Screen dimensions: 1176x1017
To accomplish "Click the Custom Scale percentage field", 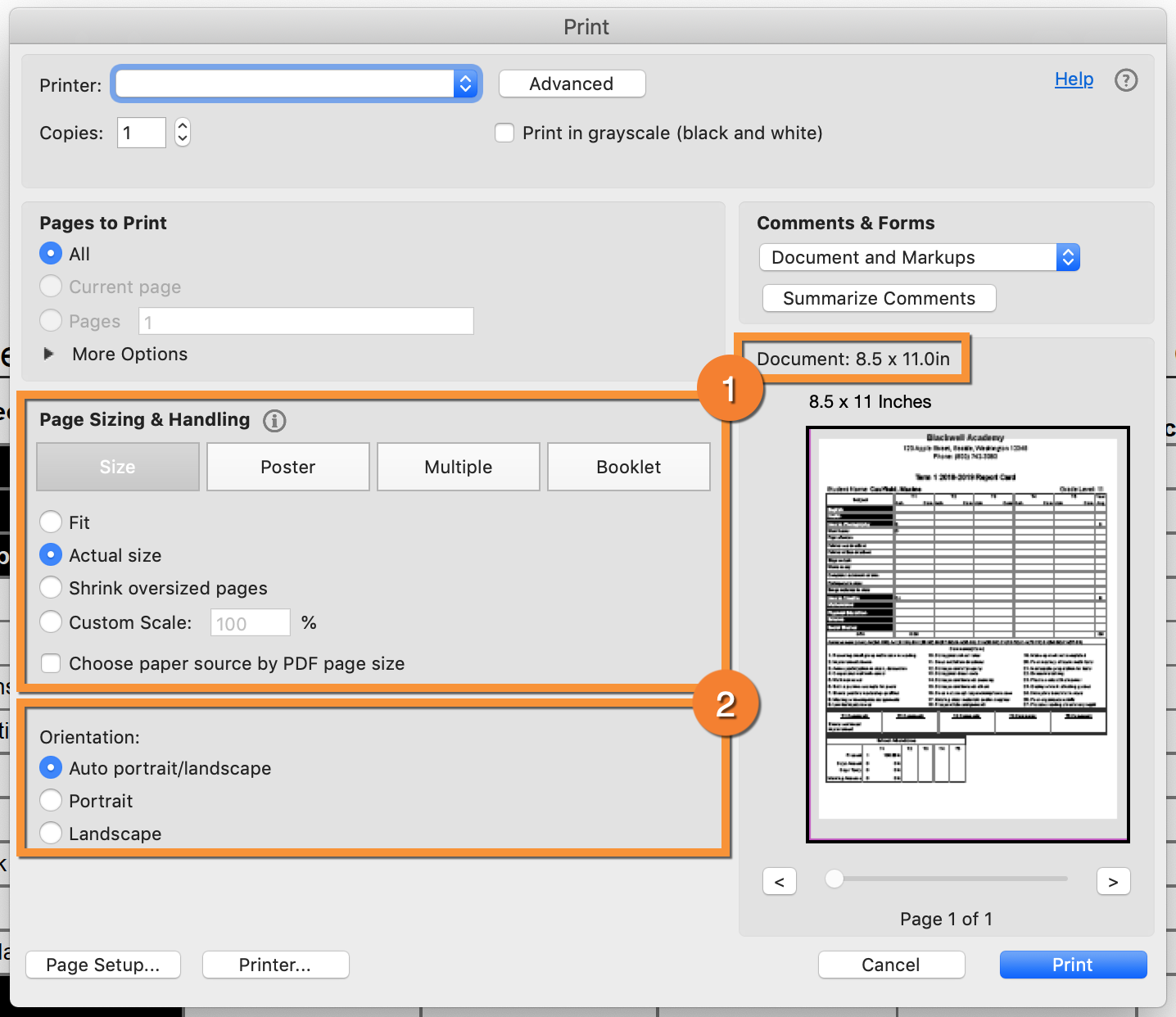I will click(250, 623).
